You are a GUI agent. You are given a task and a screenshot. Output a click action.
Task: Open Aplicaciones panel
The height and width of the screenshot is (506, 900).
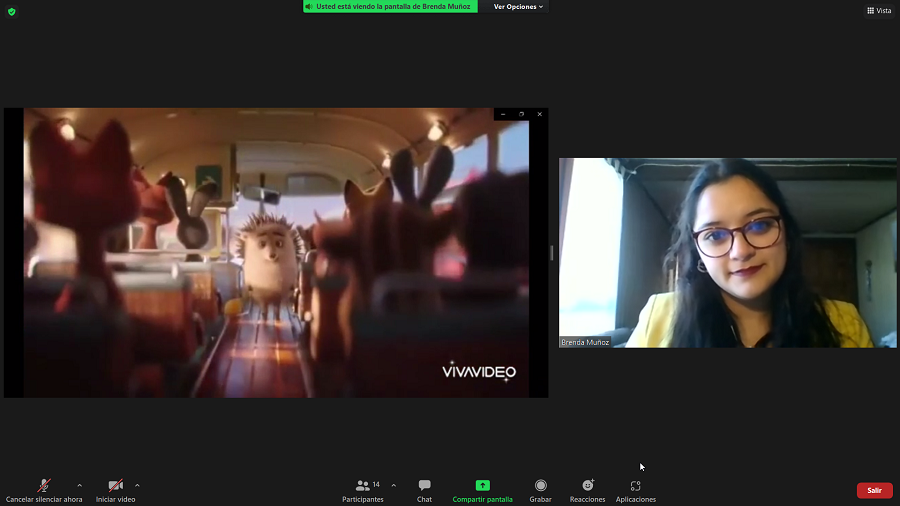[635, 491]
